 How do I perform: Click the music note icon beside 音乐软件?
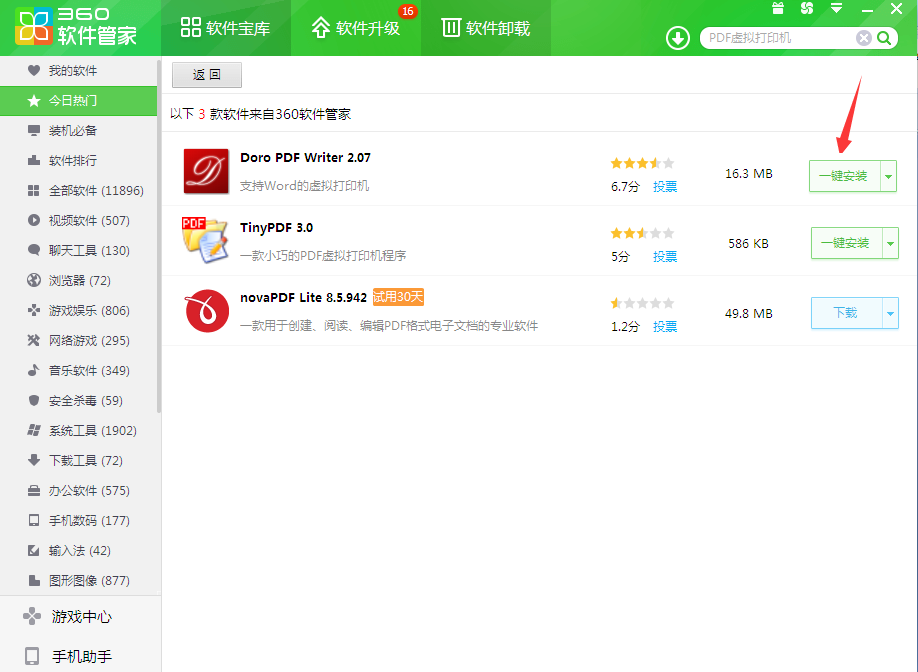click(x=34, y=371)
